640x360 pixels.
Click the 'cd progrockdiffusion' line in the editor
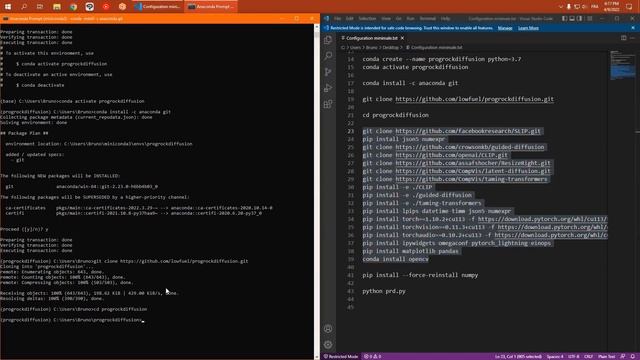coord(395,115)
